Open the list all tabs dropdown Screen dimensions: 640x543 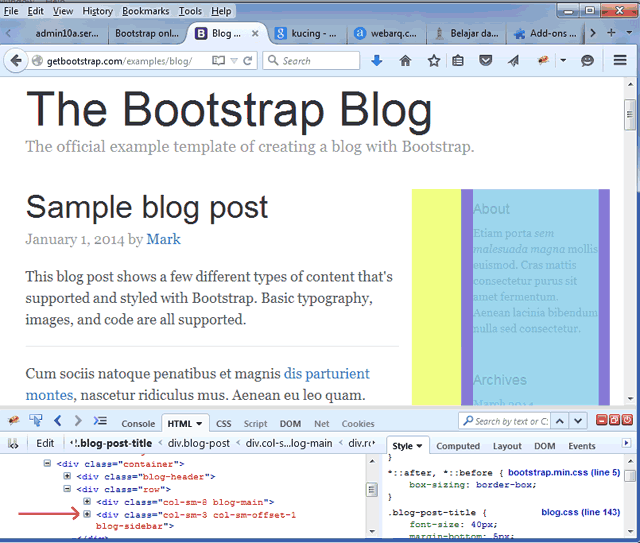pyautogui.click(x=629, y=32)
